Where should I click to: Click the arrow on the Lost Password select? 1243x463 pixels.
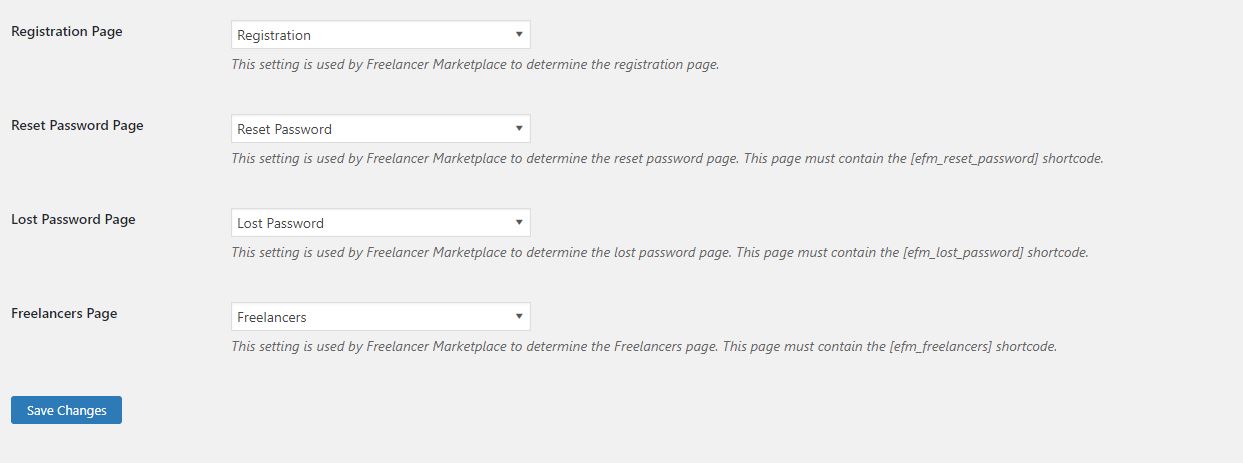click(519, 223)
